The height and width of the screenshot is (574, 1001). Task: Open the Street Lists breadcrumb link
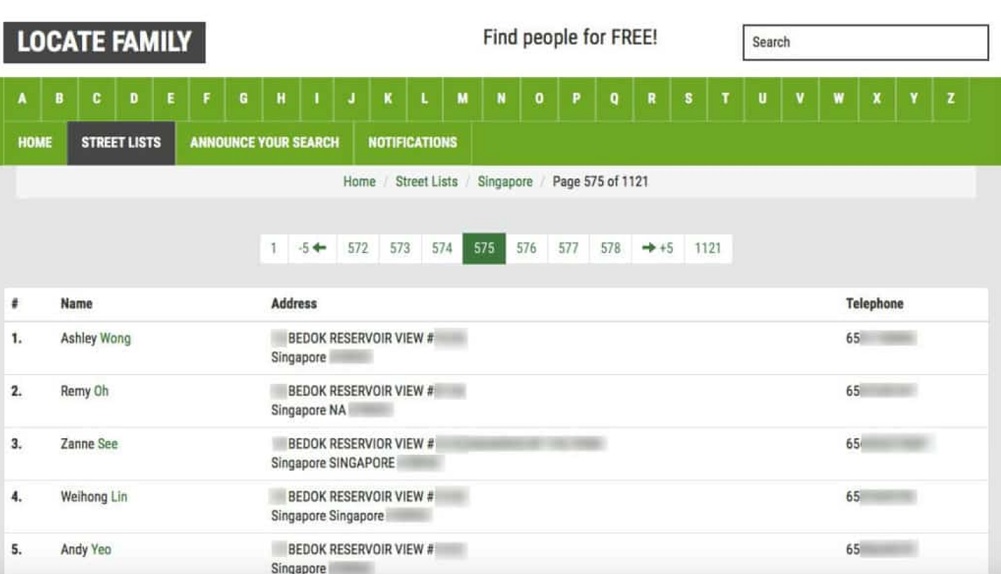click(426, 182)
